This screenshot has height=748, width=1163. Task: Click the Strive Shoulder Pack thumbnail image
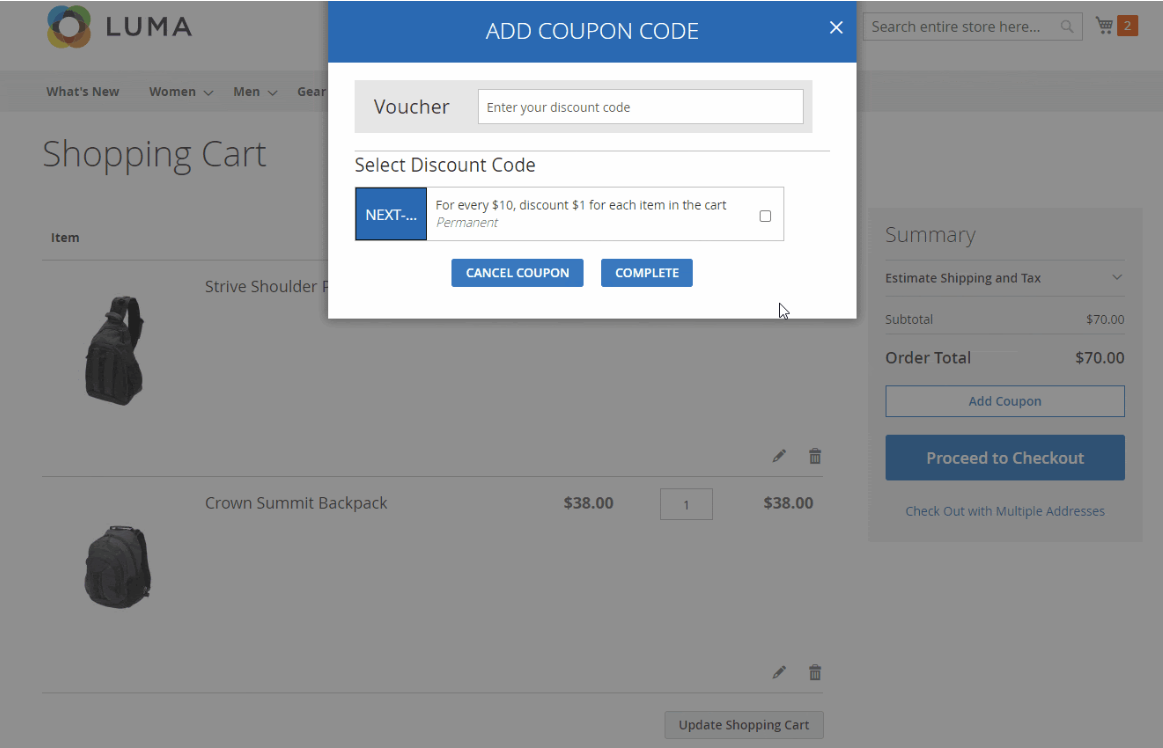pos(113,350)
